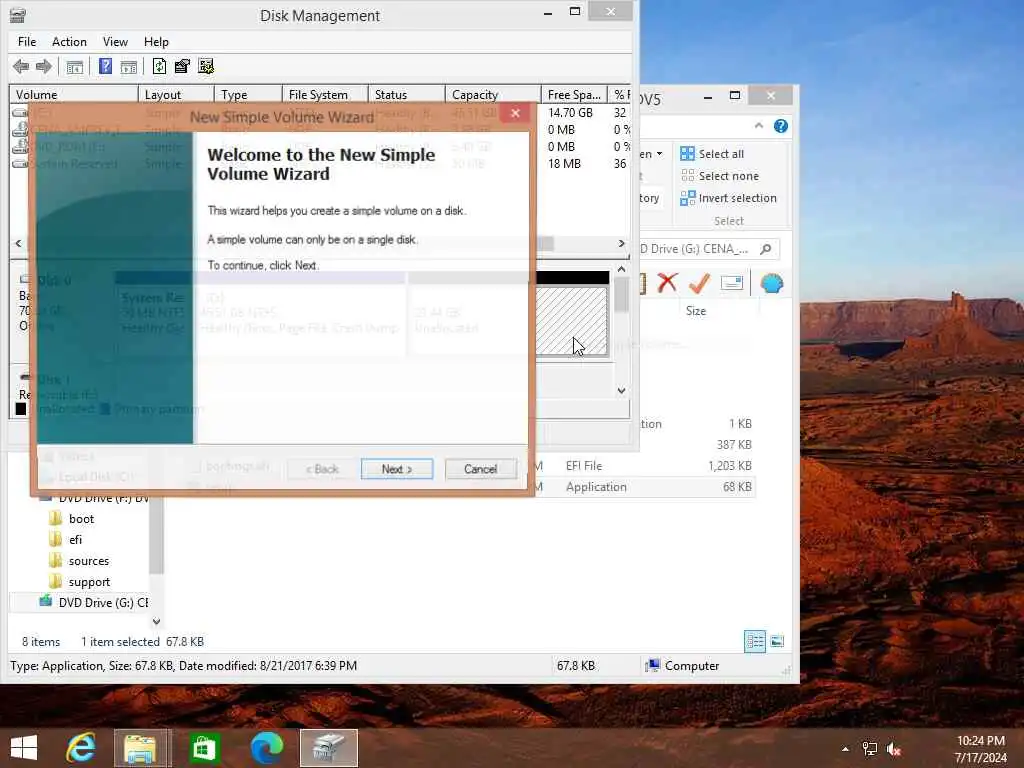The height and width of the screenshot is (768, 1024).
Task: Click the volume list scroll-right arrow
Action: click(621, 243)
